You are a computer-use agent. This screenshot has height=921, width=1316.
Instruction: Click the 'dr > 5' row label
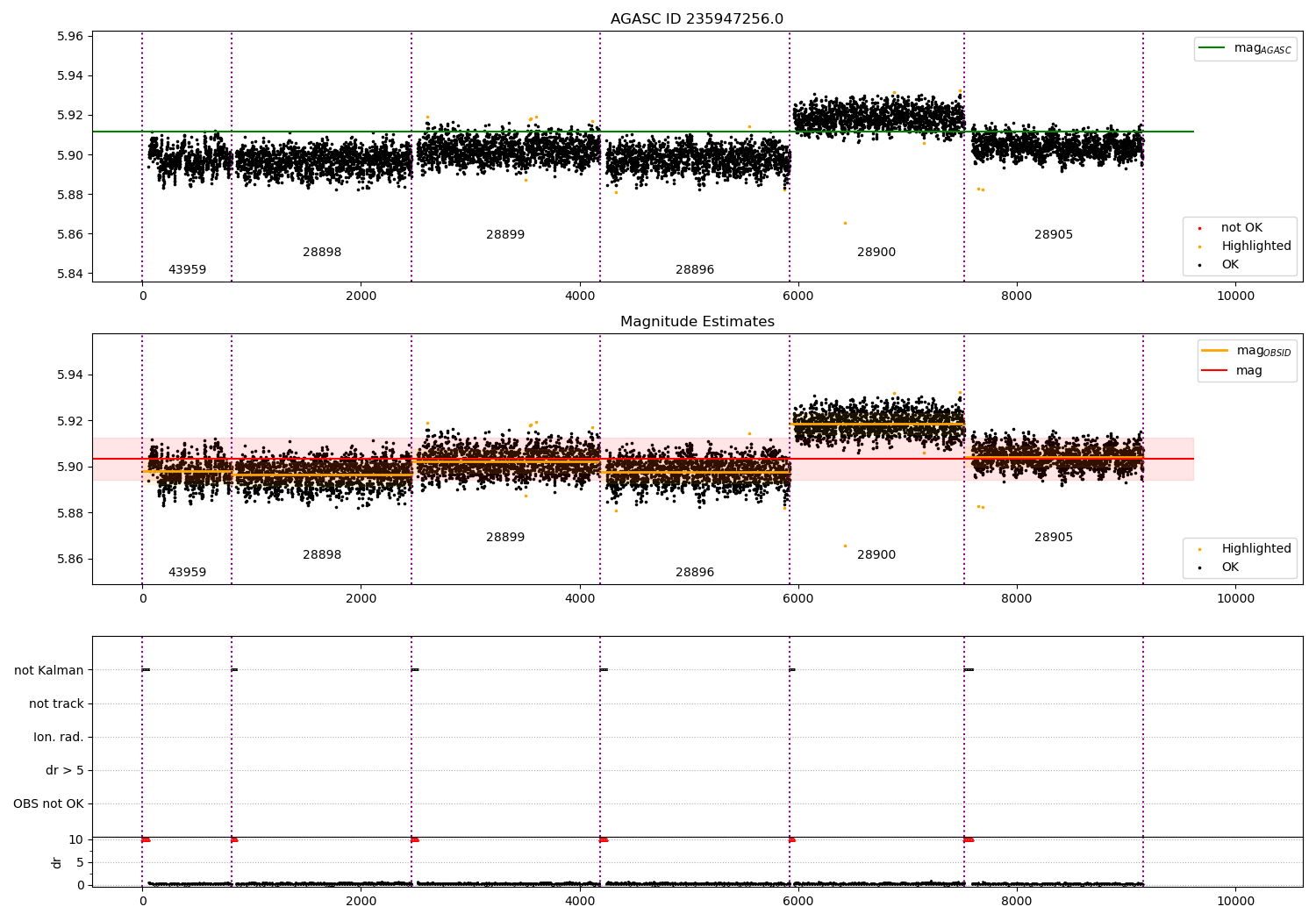point(65,771)
